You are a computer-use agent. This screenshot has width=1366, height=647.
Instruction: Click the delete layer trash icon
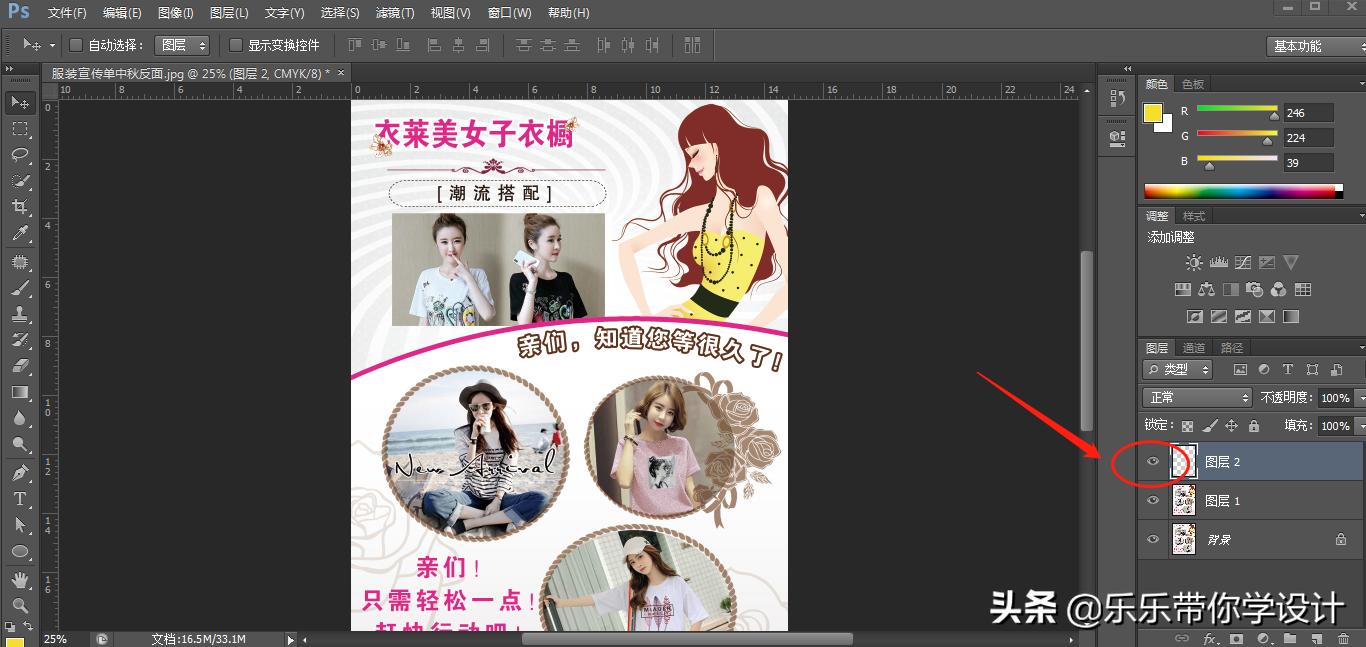pyautogui.click(x=1343, y=638)
